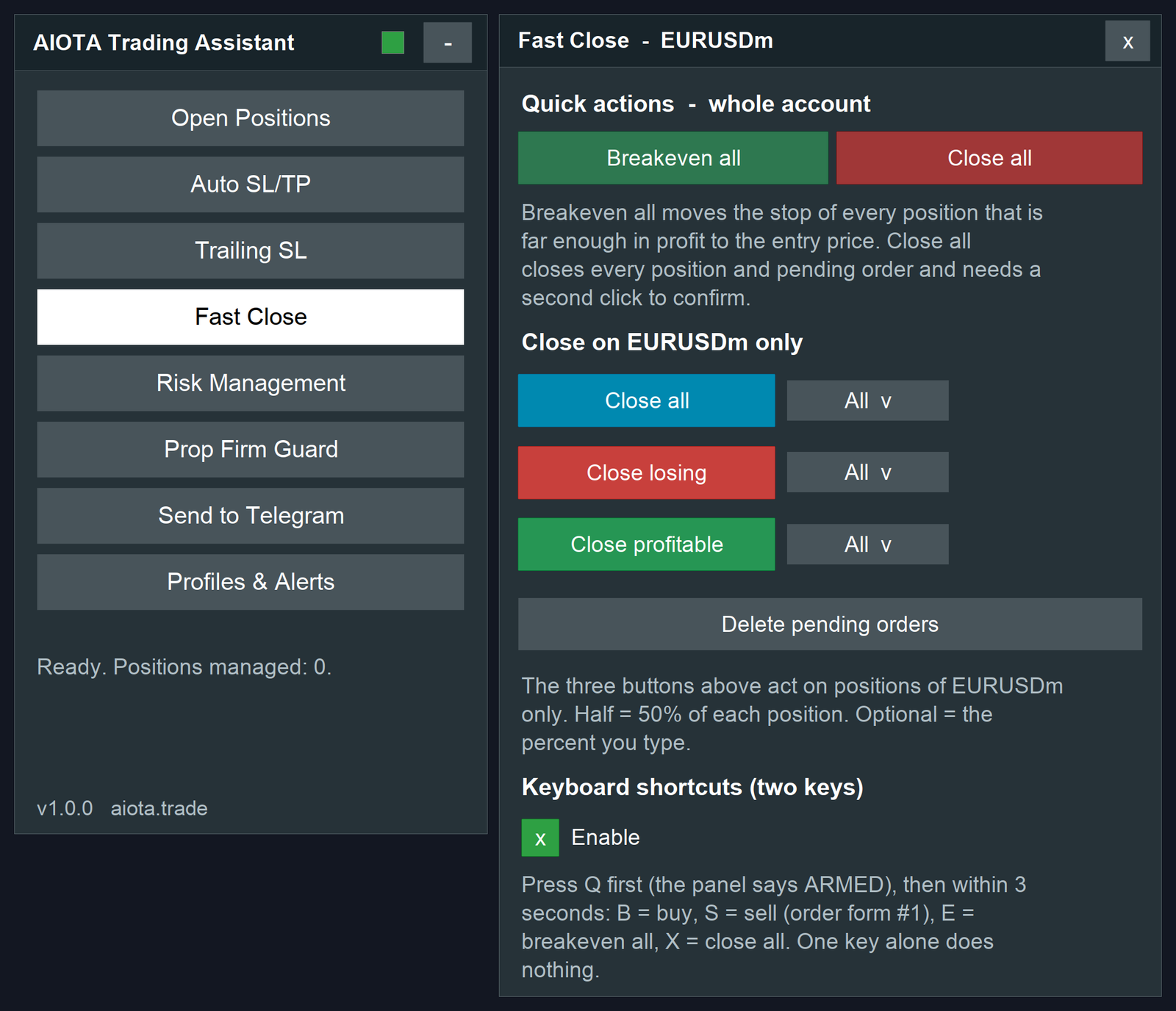This screenshot has height=1011, width=1176.
Task: Click the 'Quick actions - whole account' heading
Action: click(x=696, y=104)
